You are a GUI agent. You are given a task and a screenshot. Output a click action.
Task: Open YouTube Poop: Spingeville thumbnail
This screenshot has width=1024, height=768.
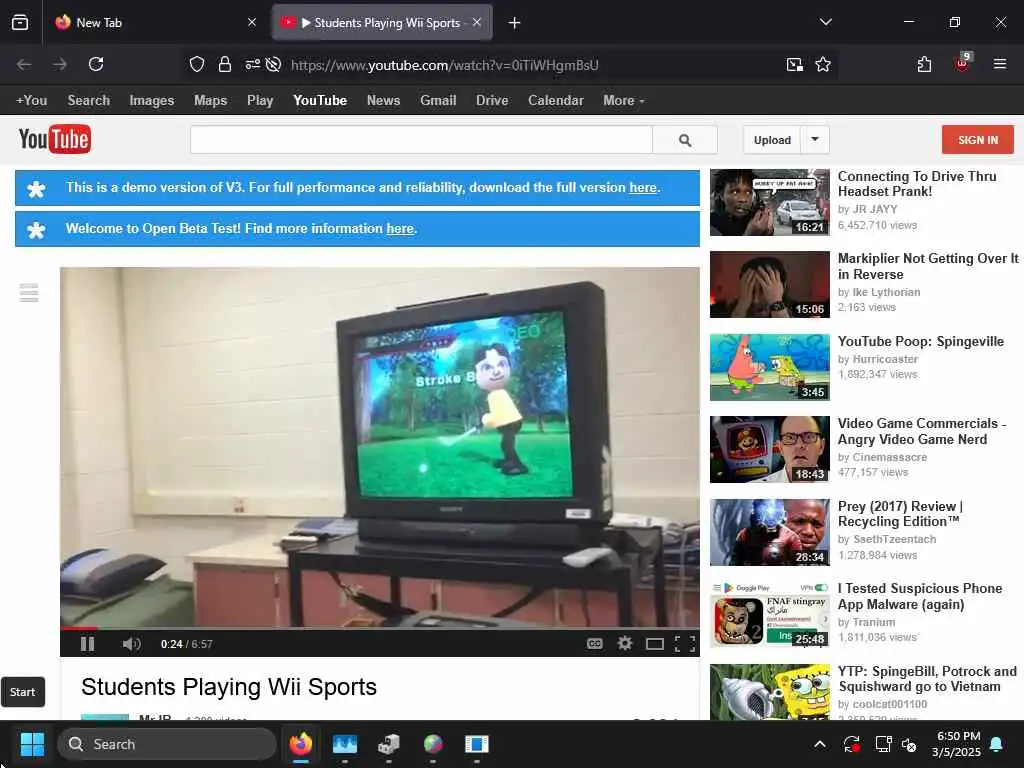point(770,367)
